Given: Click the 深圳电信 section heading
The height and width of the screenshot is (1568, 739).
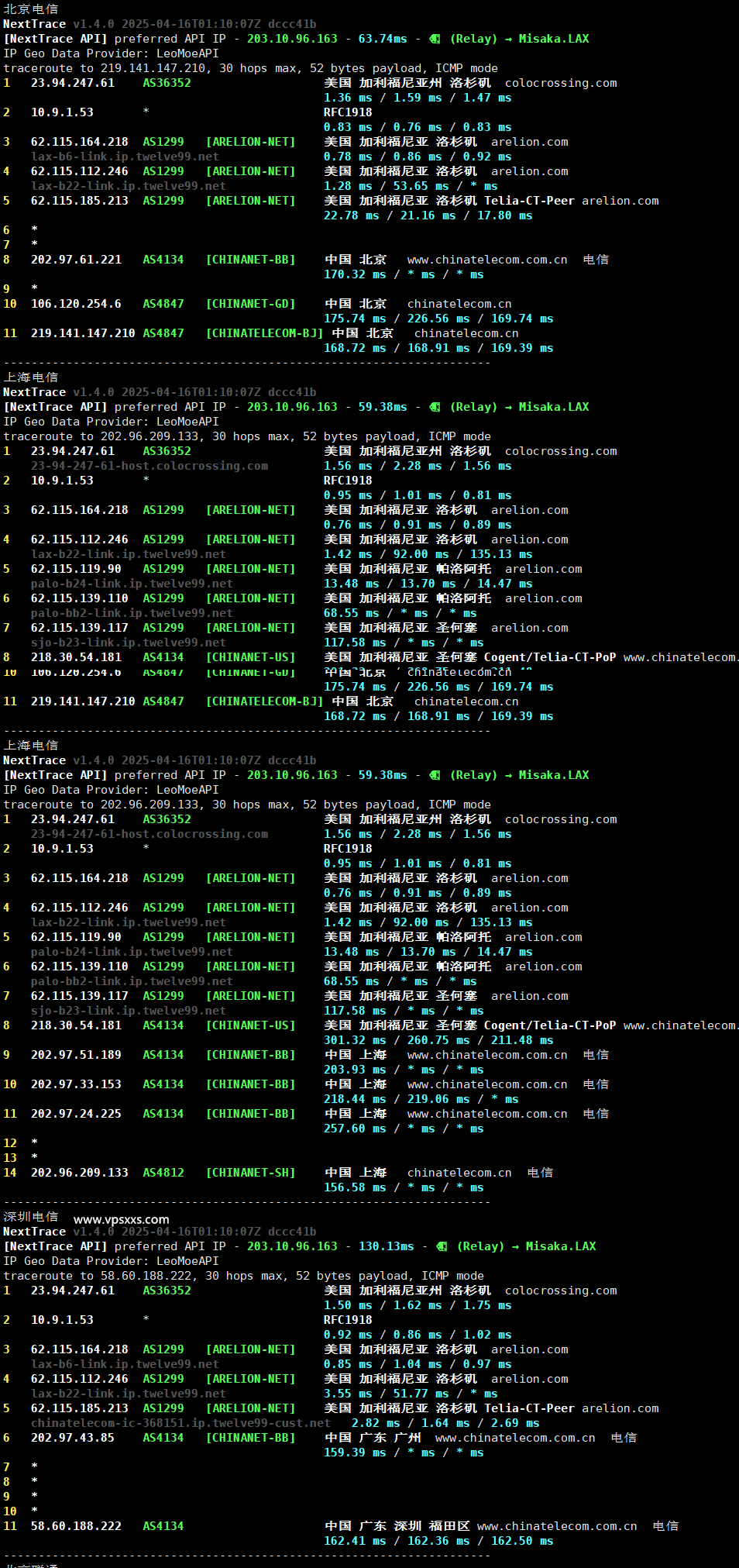Looking at the screenshot, I should 31,1217.
